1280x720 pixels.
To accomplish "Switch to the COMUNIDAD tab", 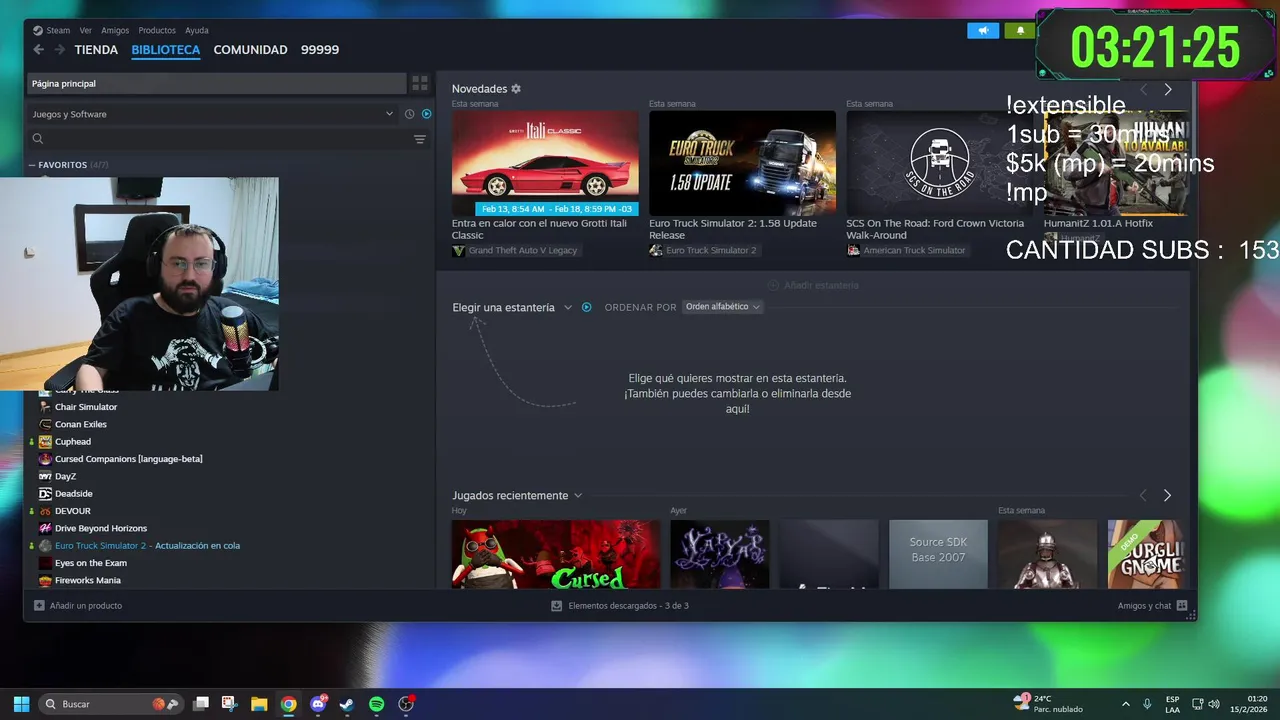I will [x=250, y=50].
